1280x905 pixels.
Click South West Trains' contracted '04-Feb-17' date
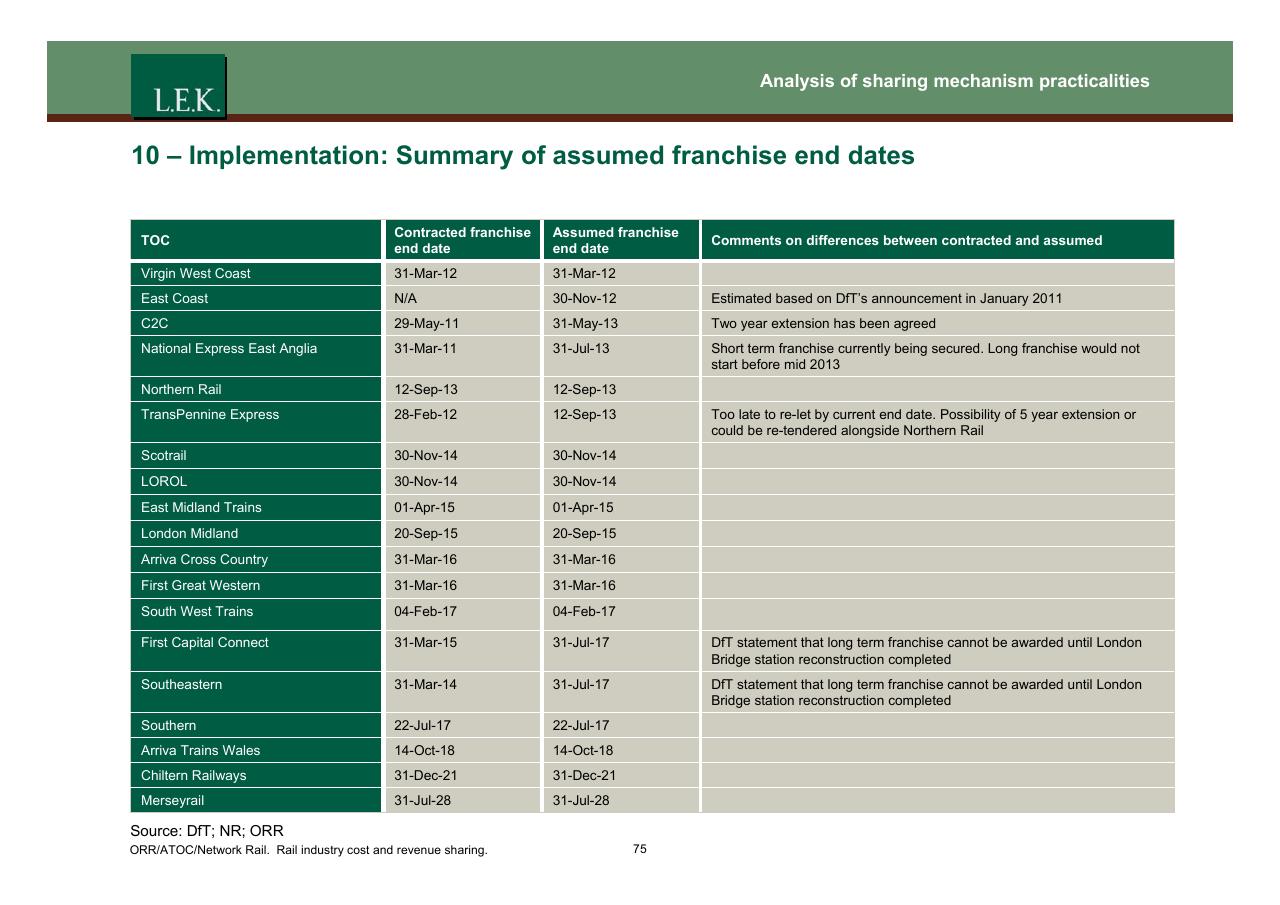462,613
